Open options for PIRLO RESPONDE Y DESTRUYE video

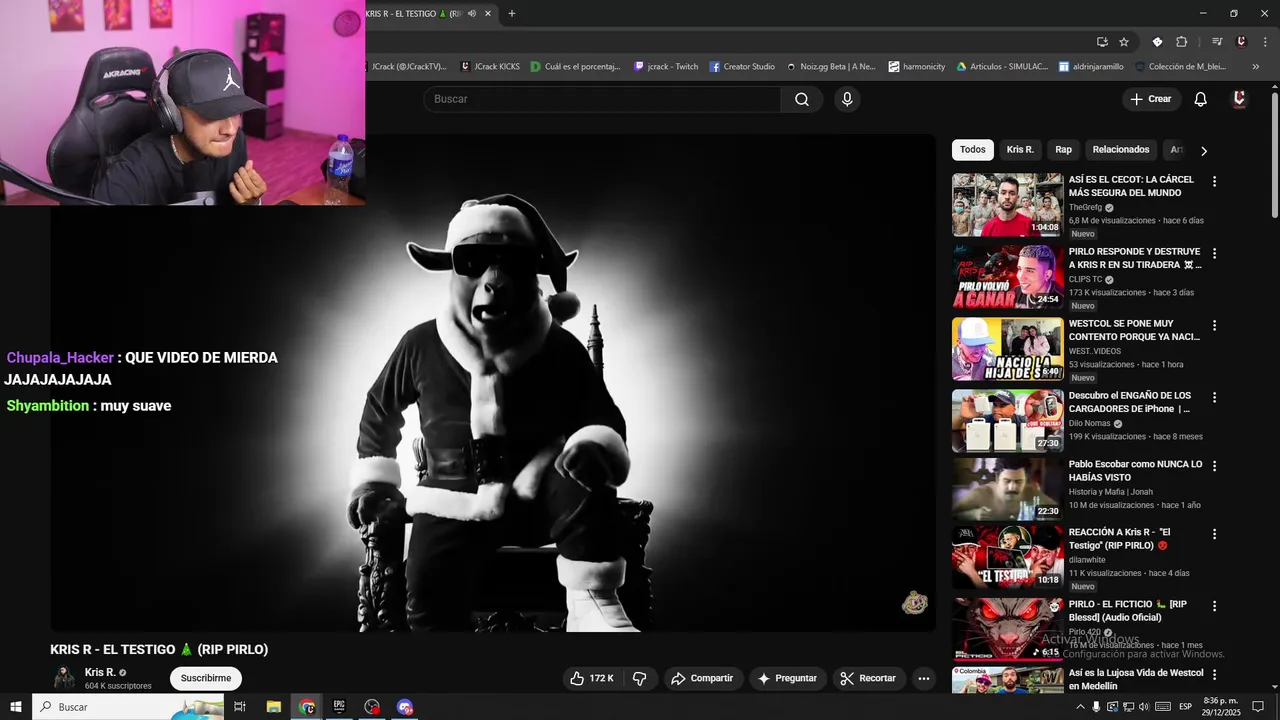[x=1215, y=253]
